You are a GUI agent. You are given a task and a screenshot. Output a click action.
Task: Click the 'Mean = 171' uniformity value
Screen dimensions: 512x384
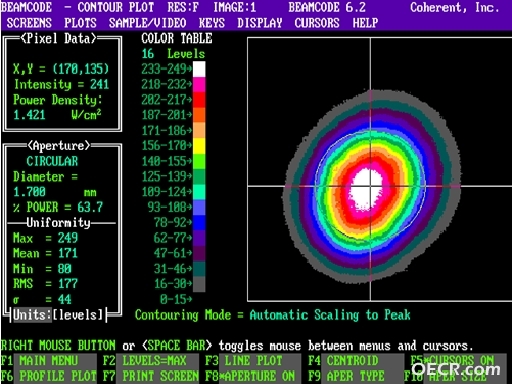45,253
